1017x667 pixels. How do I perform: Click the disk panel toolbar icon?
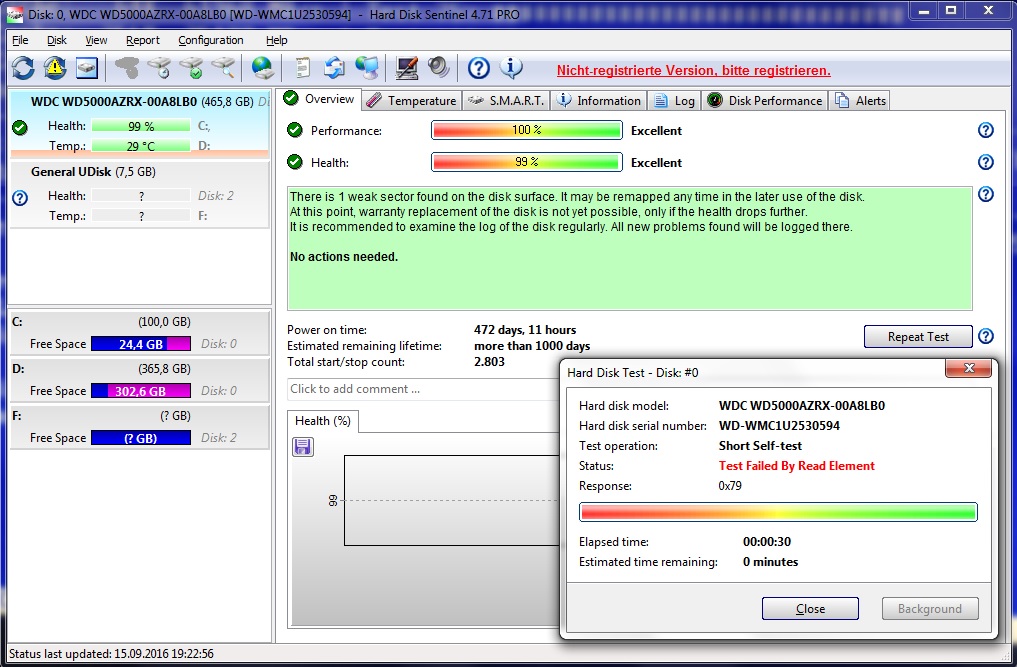[x=87, y=67]
